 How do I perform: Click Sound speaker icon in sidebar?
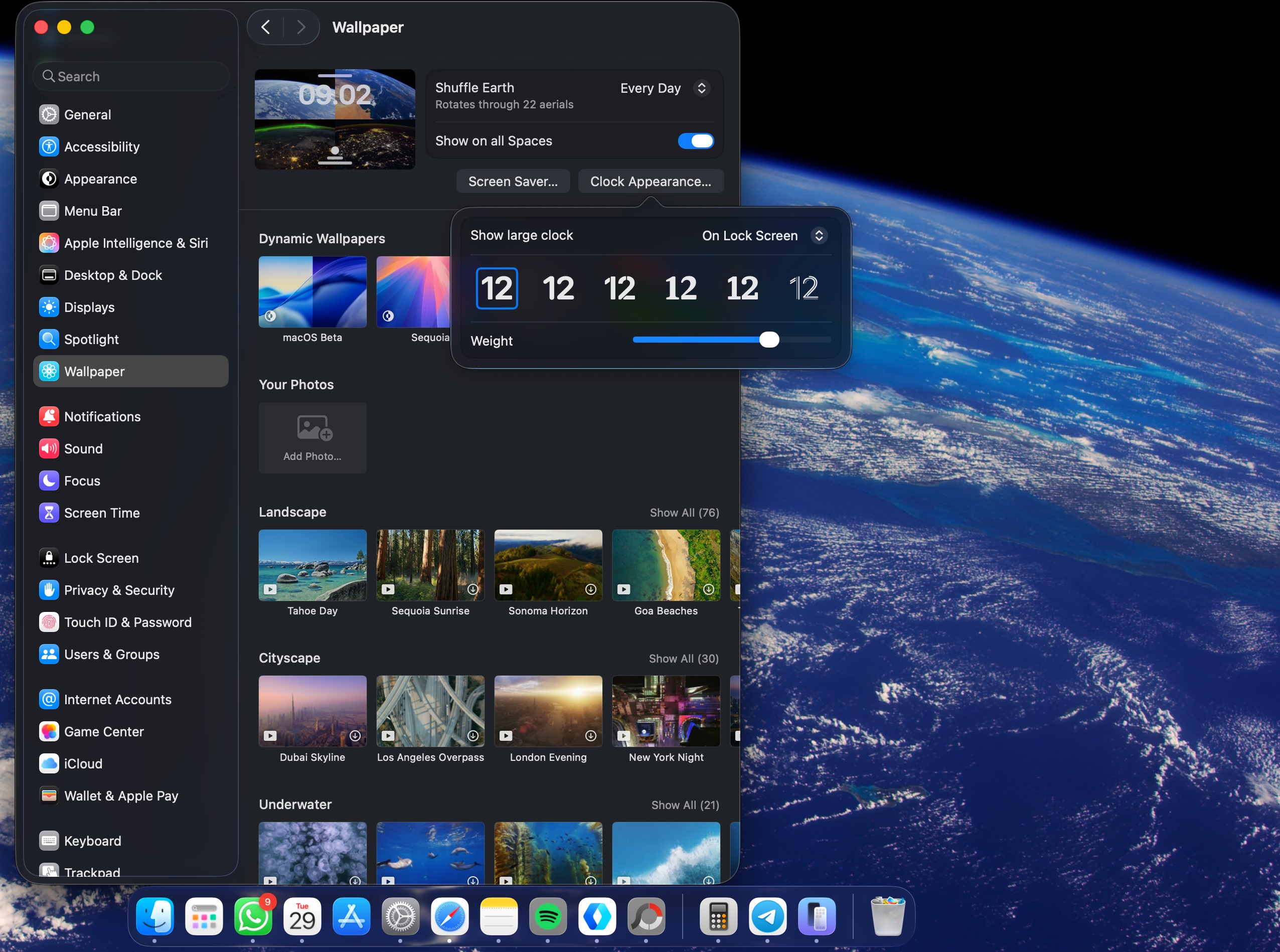pos(49,449)
